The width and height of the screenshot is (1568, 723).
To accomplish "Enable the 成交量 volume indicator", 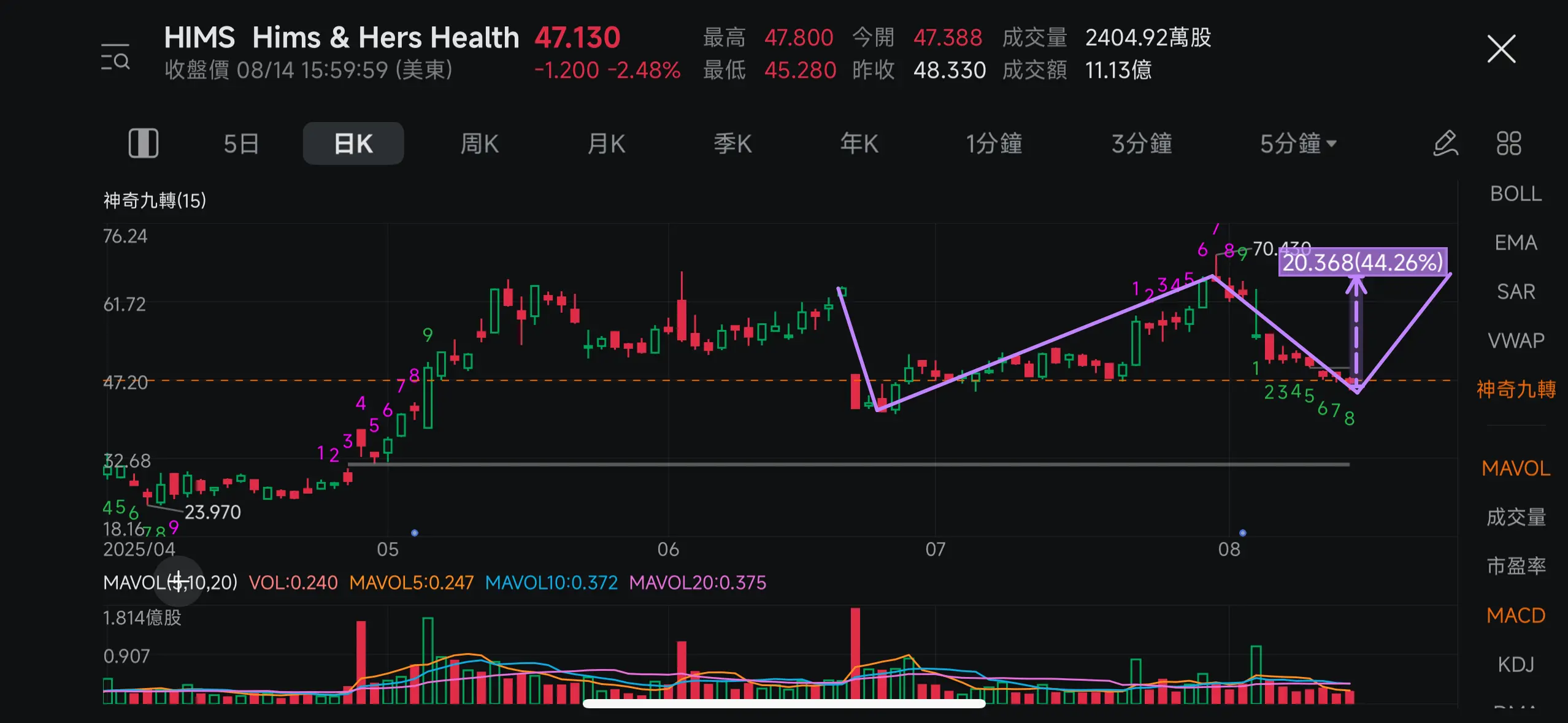I will click(x=1516, y=518).
